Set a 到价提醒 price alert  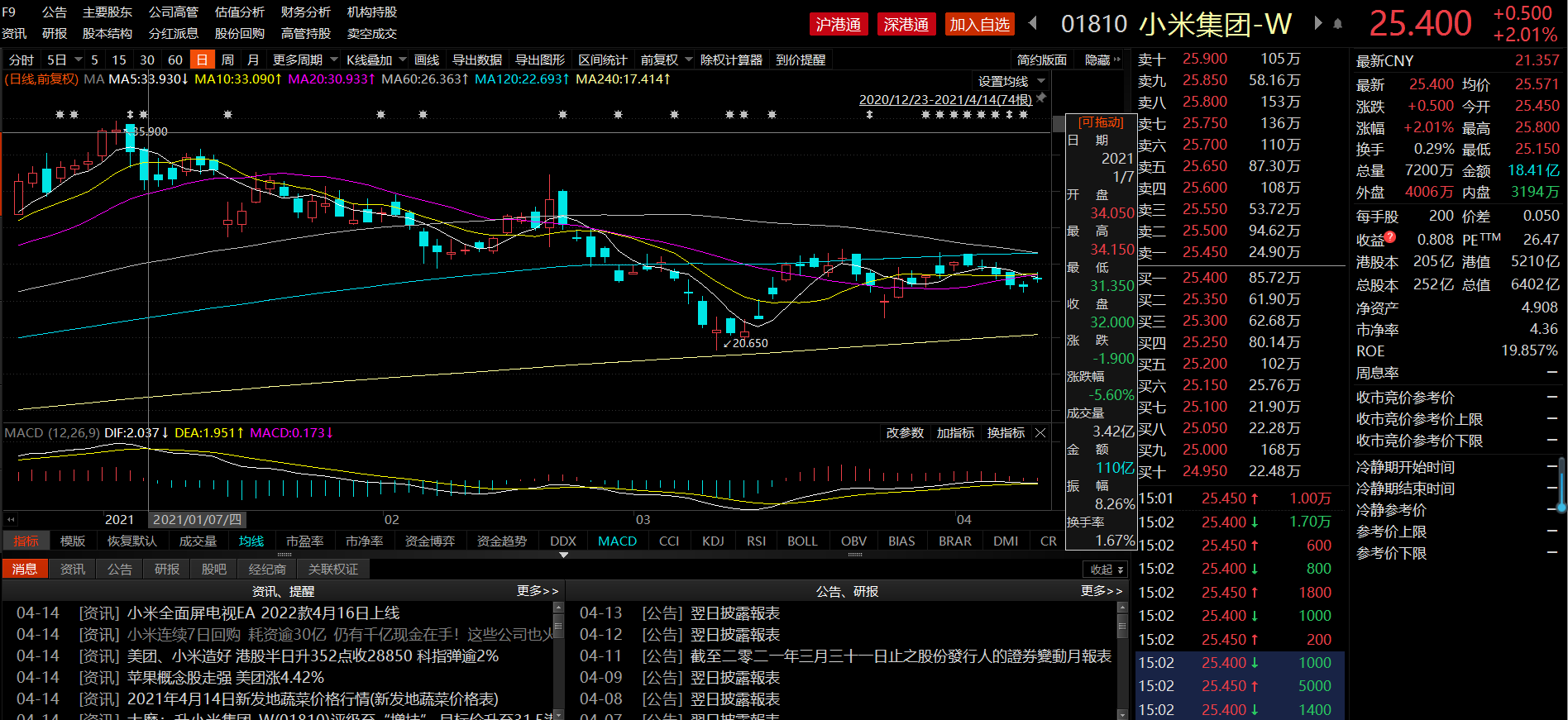click(x=801, y=60)
